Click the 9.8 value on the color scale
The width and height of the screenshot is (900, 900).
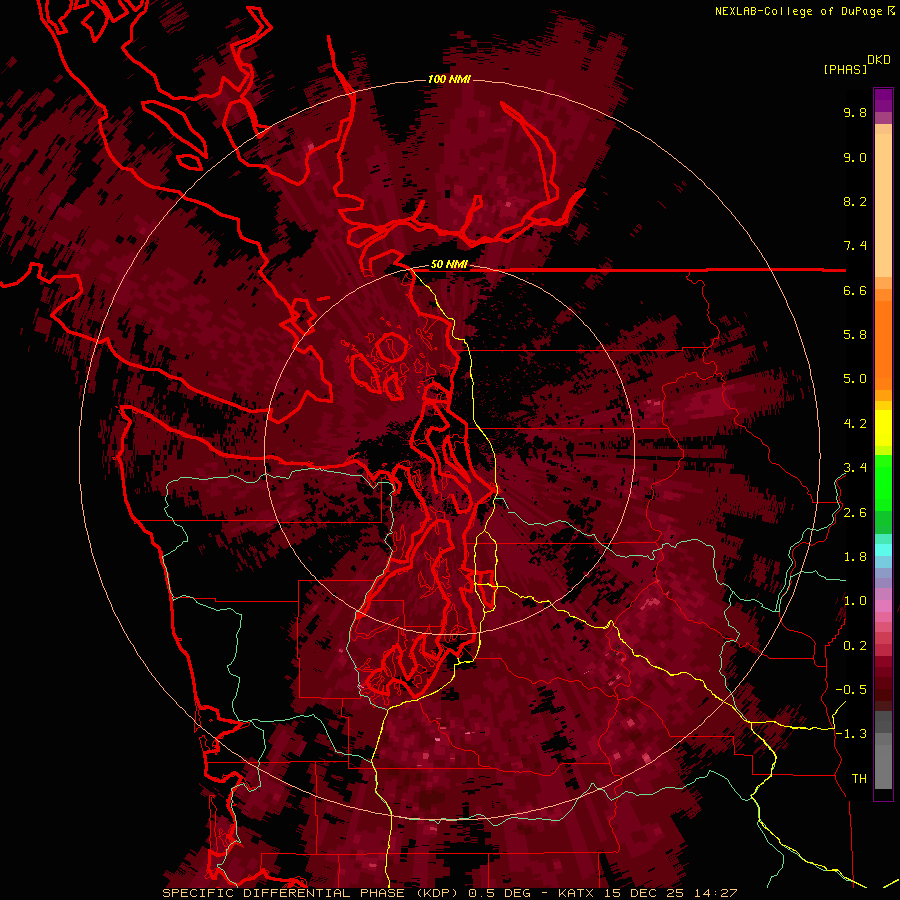855,112
